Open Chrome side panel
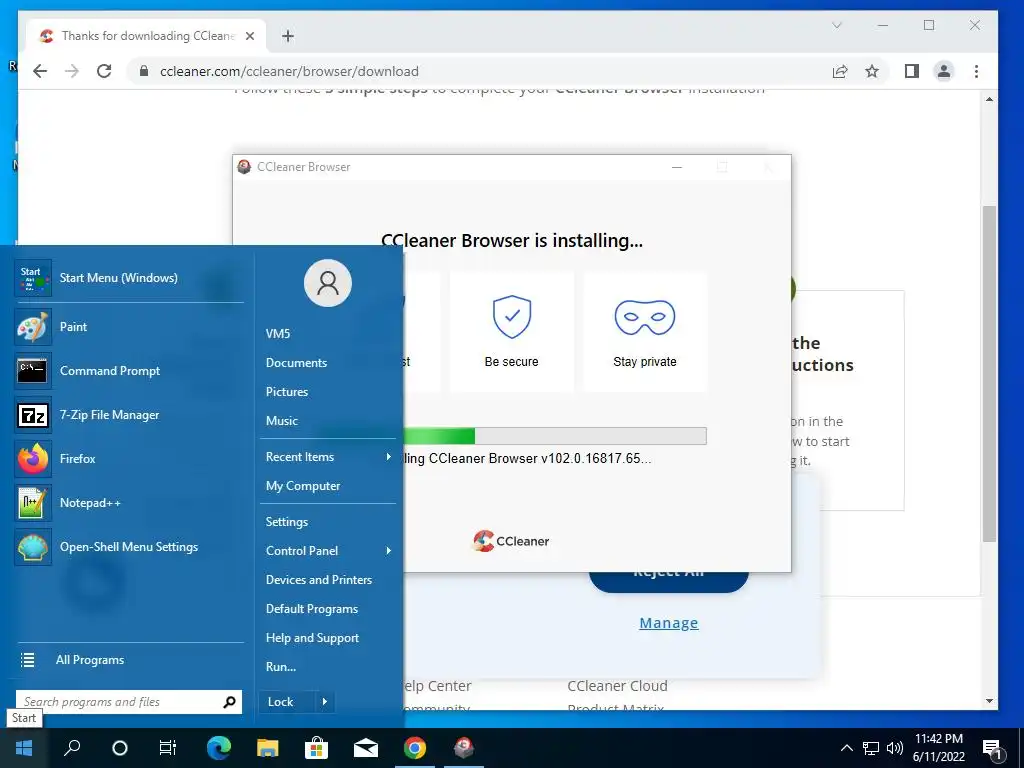 [x=912, y=71]
